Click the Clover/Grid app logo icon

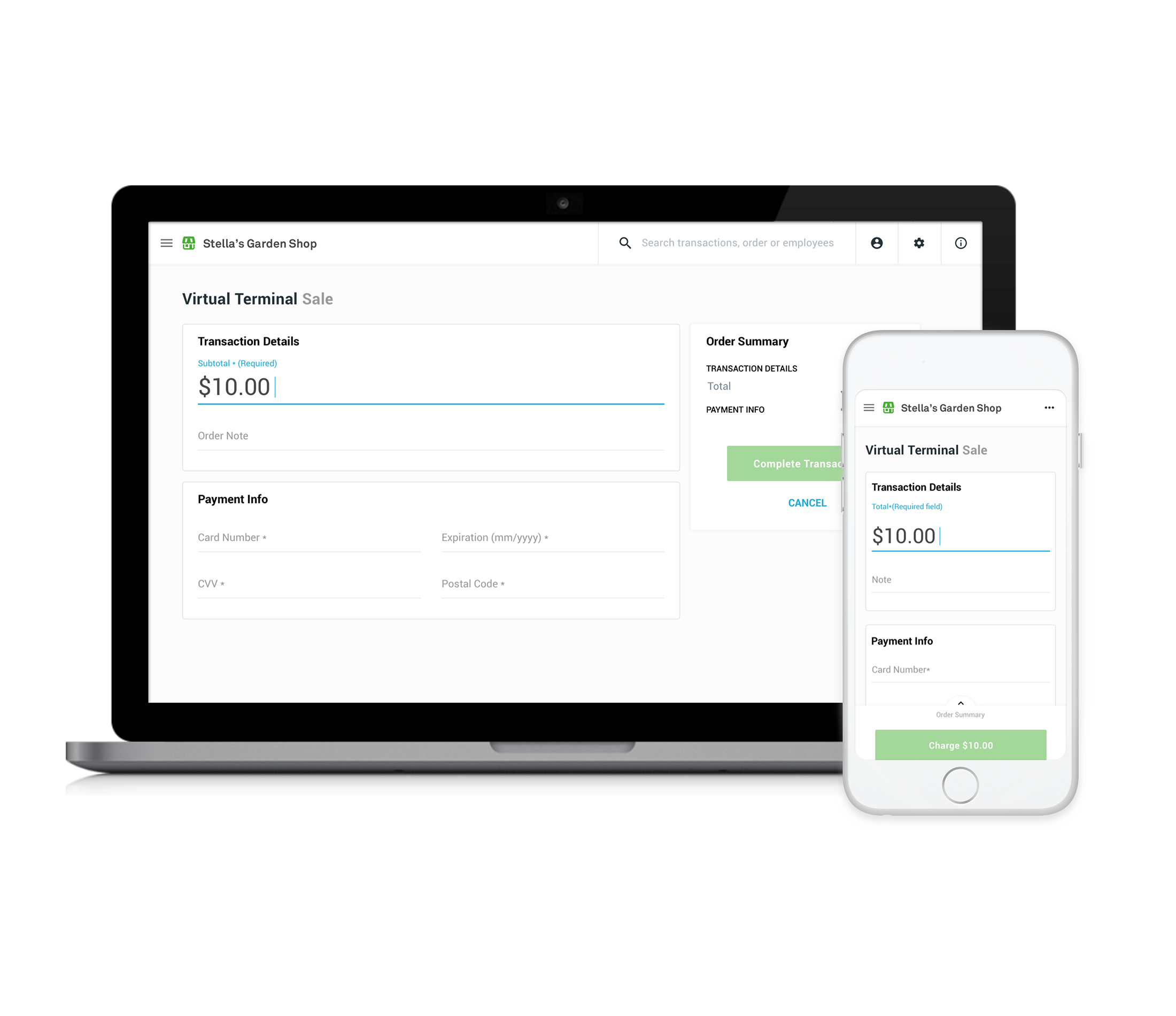(190, 243)
